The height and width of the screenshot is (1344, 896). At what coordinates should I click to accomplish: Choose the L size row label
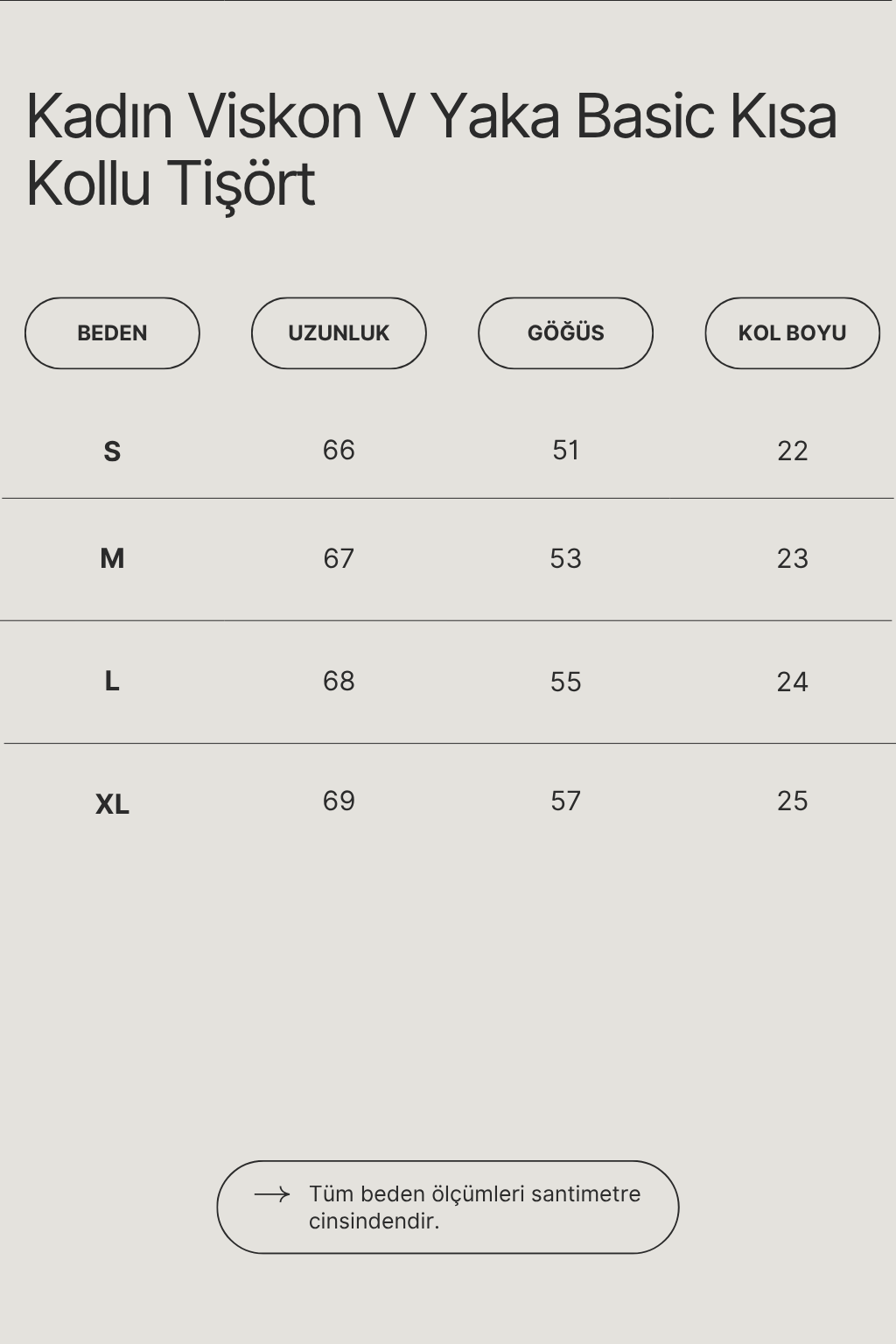(x=112, y=681)
